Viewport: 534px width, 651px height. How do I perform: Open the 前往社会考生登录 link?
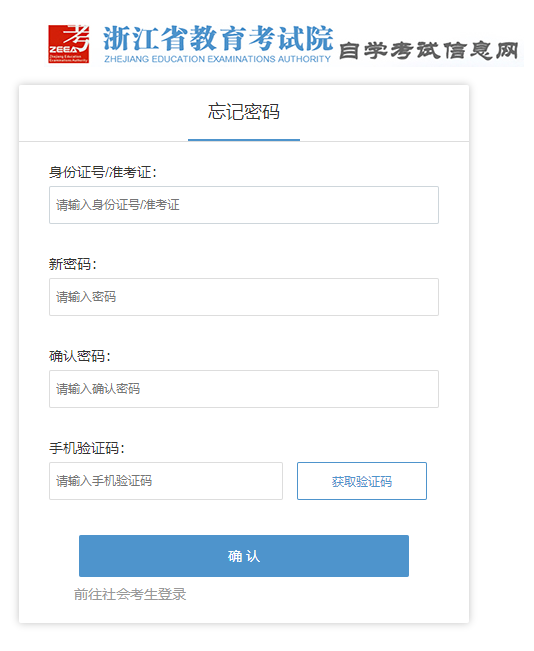click(x=130, y=595)
